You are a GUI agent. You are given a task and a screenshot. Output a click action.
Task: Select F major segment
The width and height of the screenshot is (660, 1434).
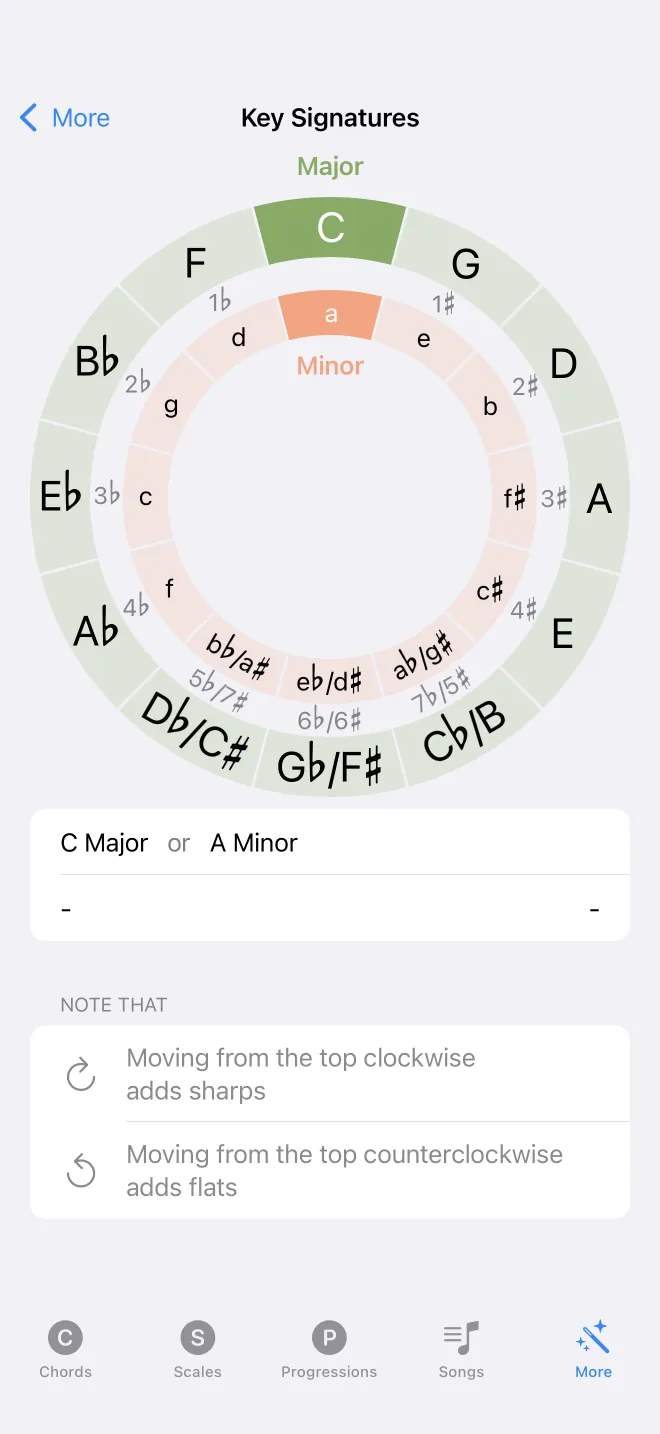click(x=195, y=264)
